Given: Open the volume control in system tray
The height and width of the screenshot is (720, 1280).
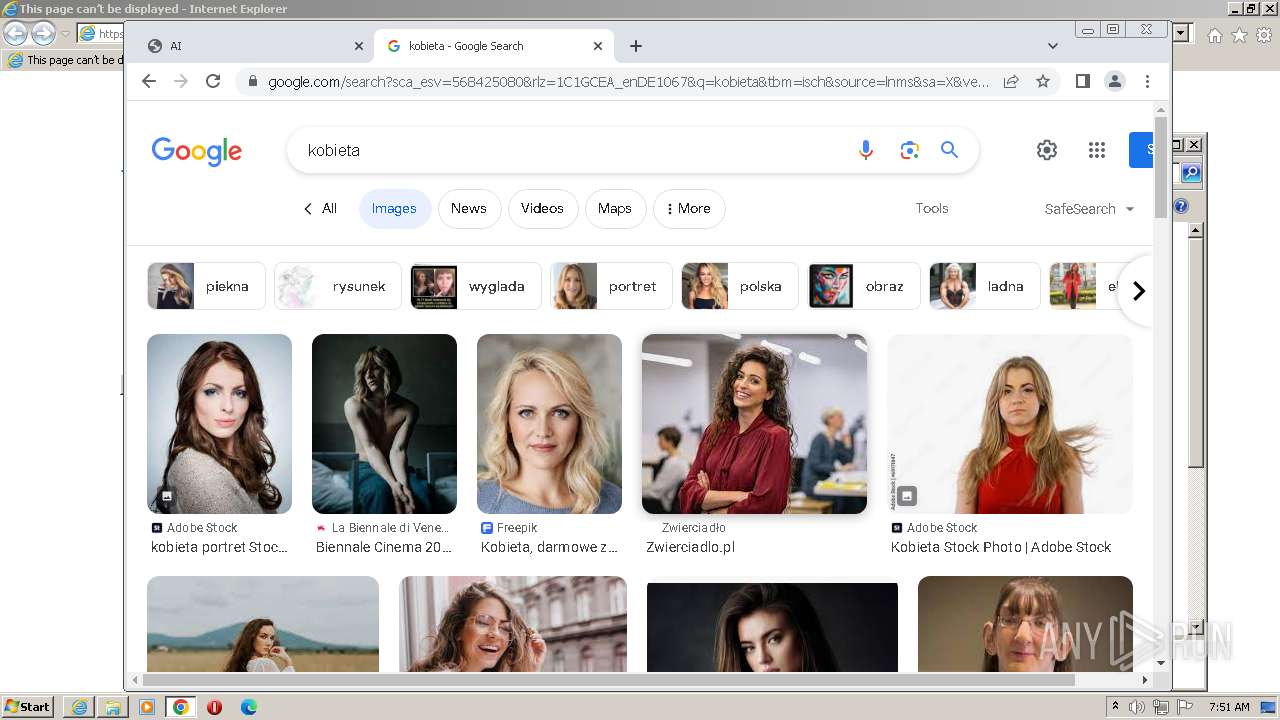Looking at the screenshot, I should point(1137,707).
